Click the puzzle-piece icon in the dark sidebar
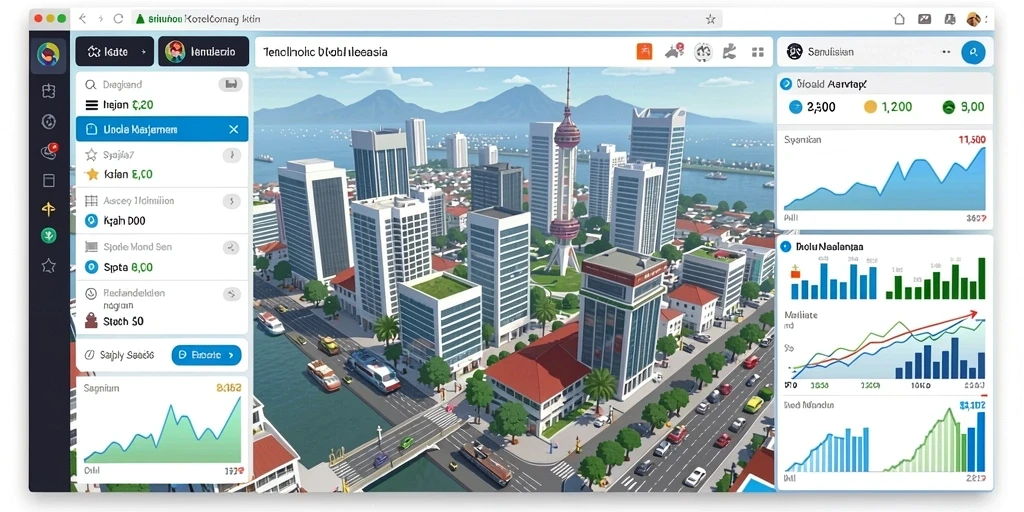 [48, 91]
